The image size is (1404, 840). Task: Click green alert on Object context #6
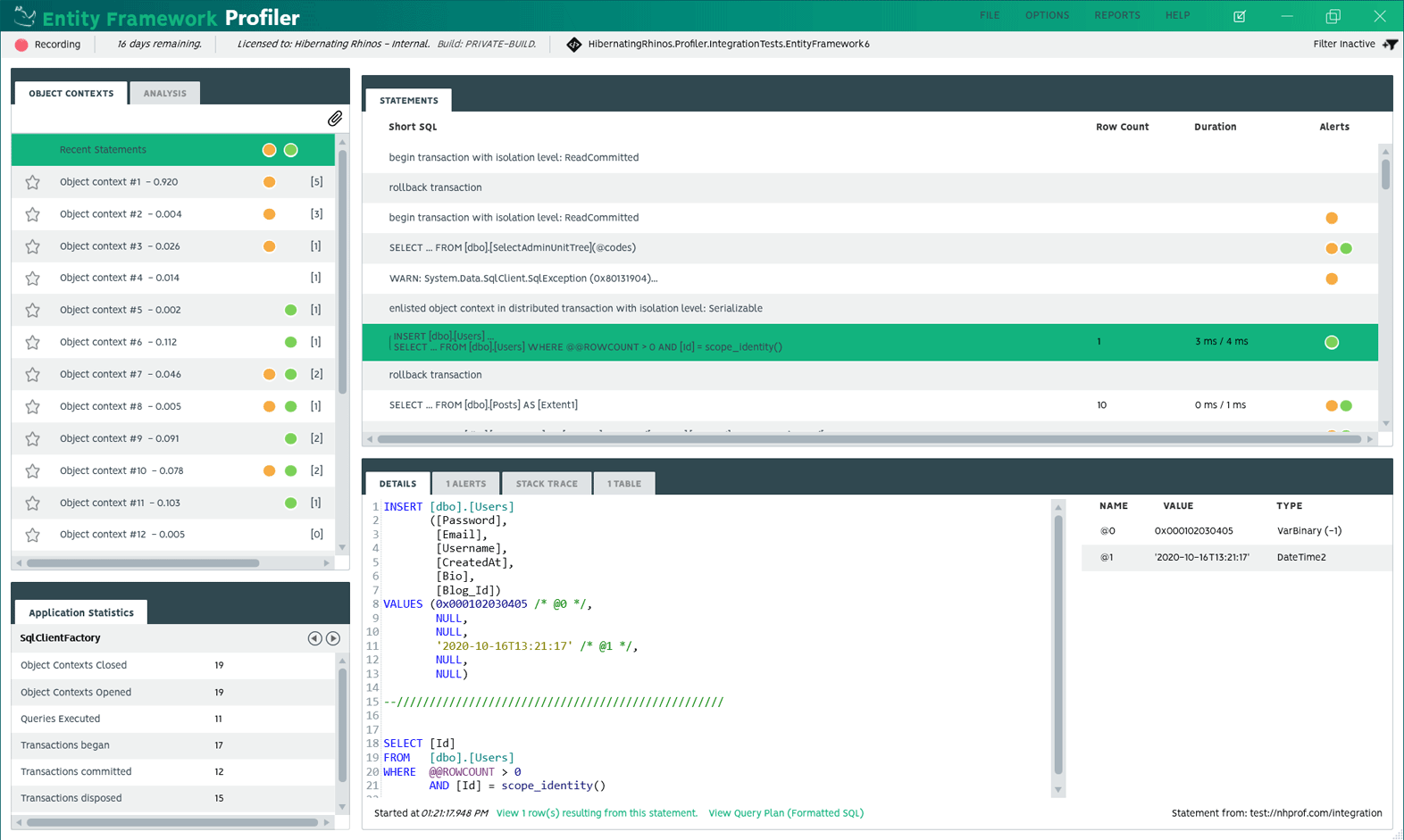pos(290,342)
